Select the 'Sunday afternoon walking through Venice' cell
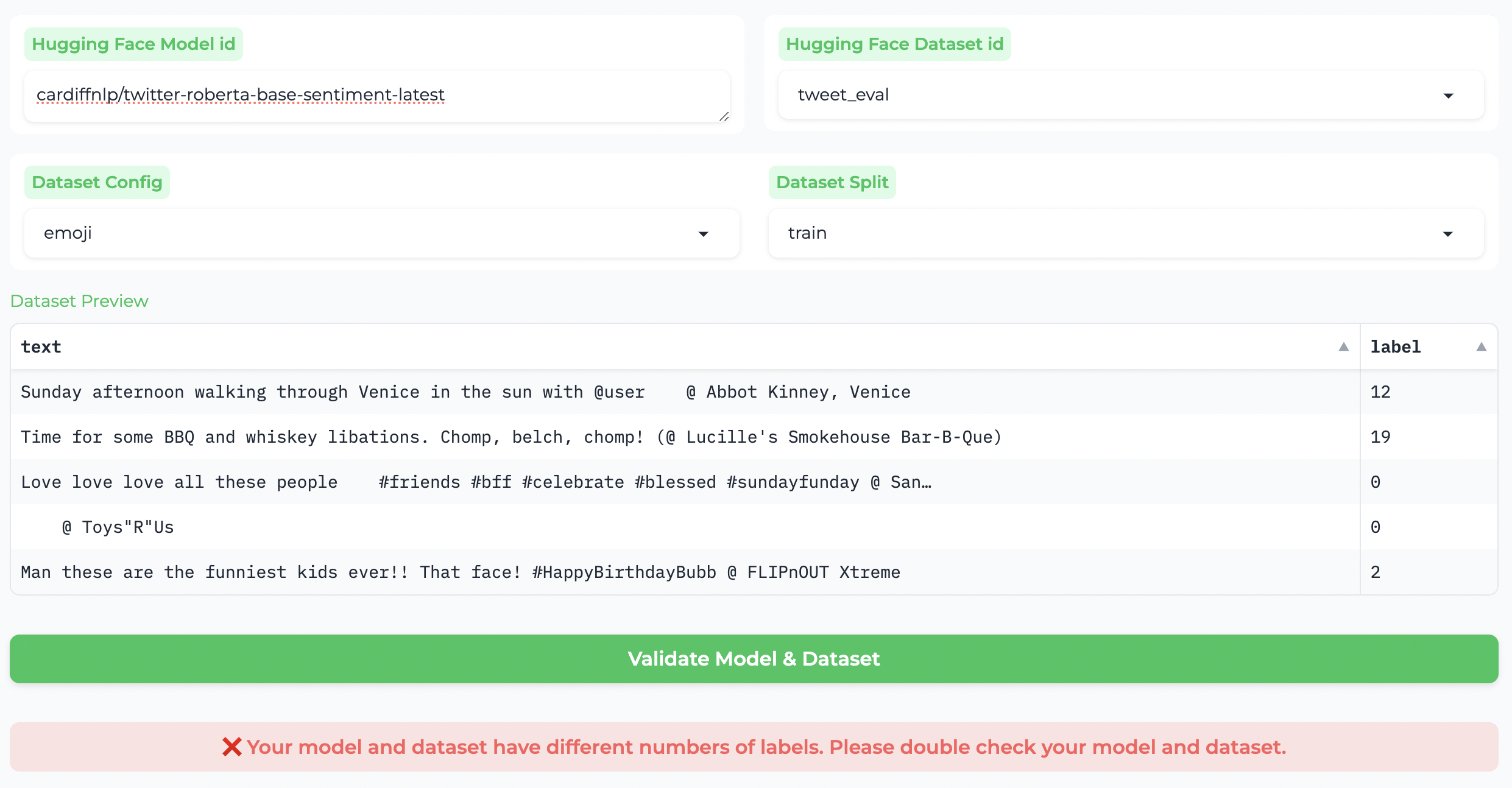 pyautogui.click(x=685, y=392)
